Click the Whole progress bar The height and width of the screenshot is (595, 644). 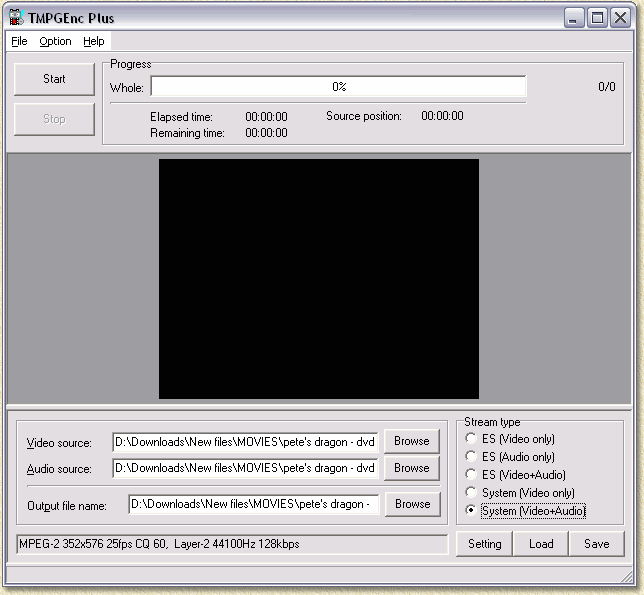click(x=338, y=87)
